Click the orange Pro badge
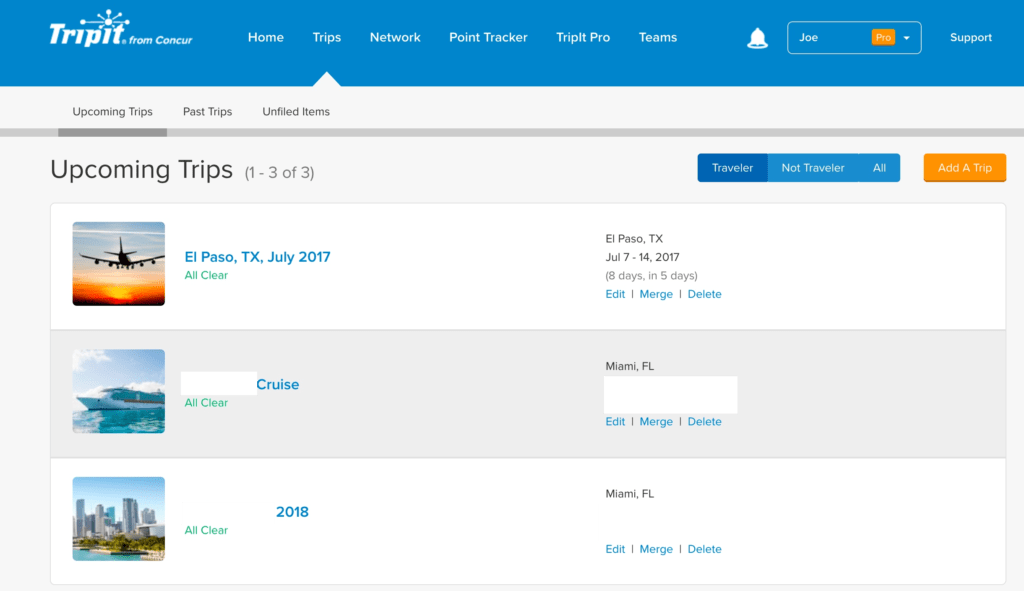 (x=883, y=37)
